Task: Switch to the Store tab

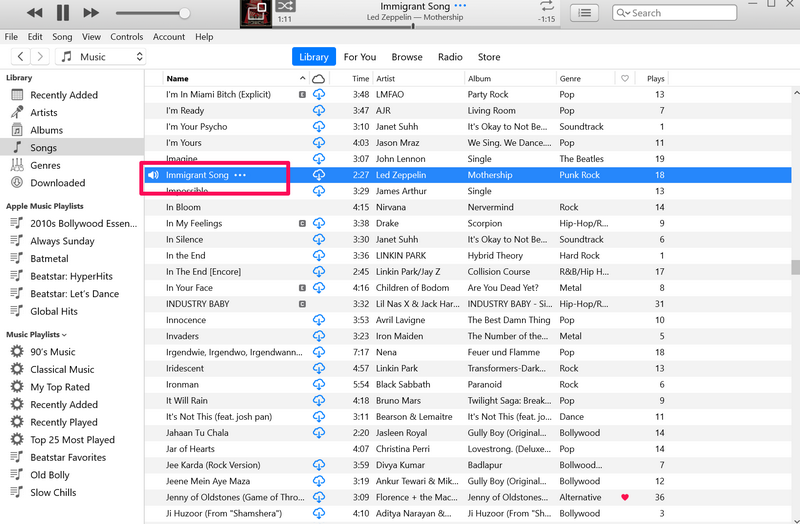Action: [489, 57]
